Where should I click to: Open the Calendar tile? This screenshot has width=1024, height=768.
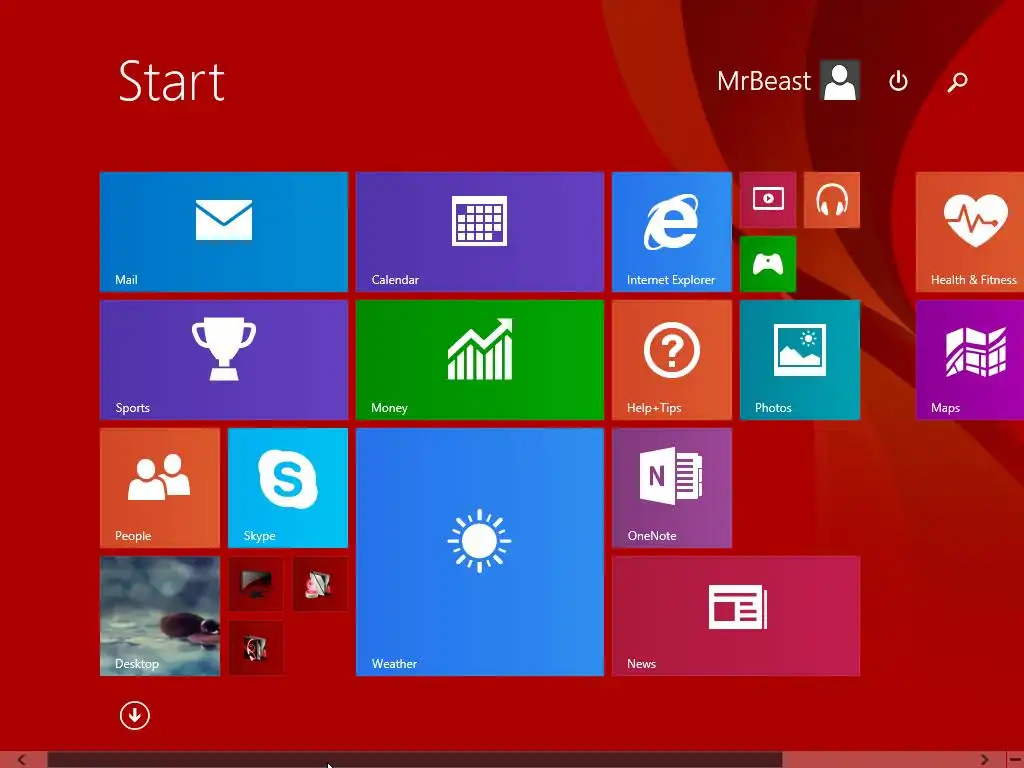click(x=479, y=232)
